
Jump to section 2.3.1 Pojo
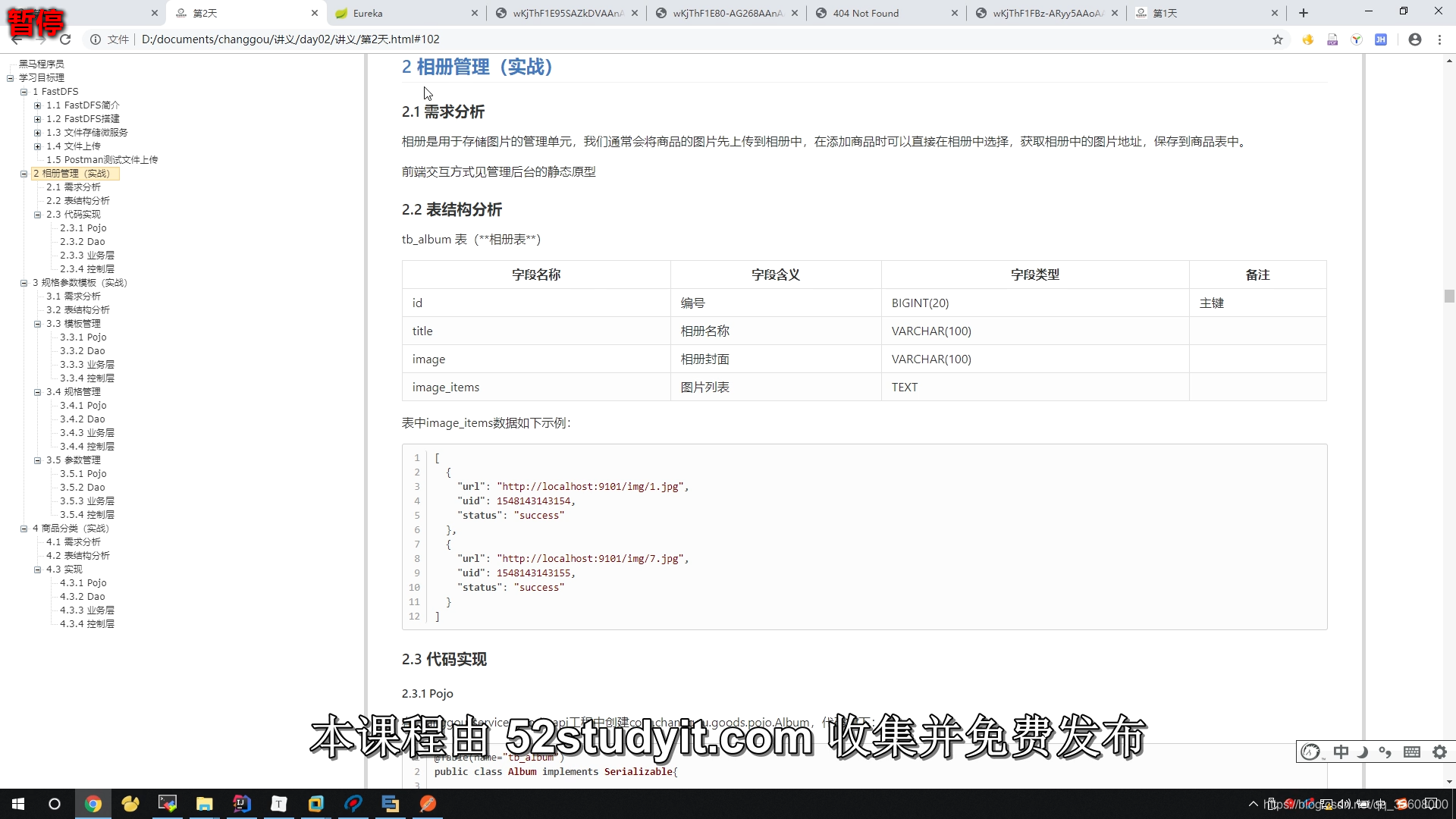point(83,228)
